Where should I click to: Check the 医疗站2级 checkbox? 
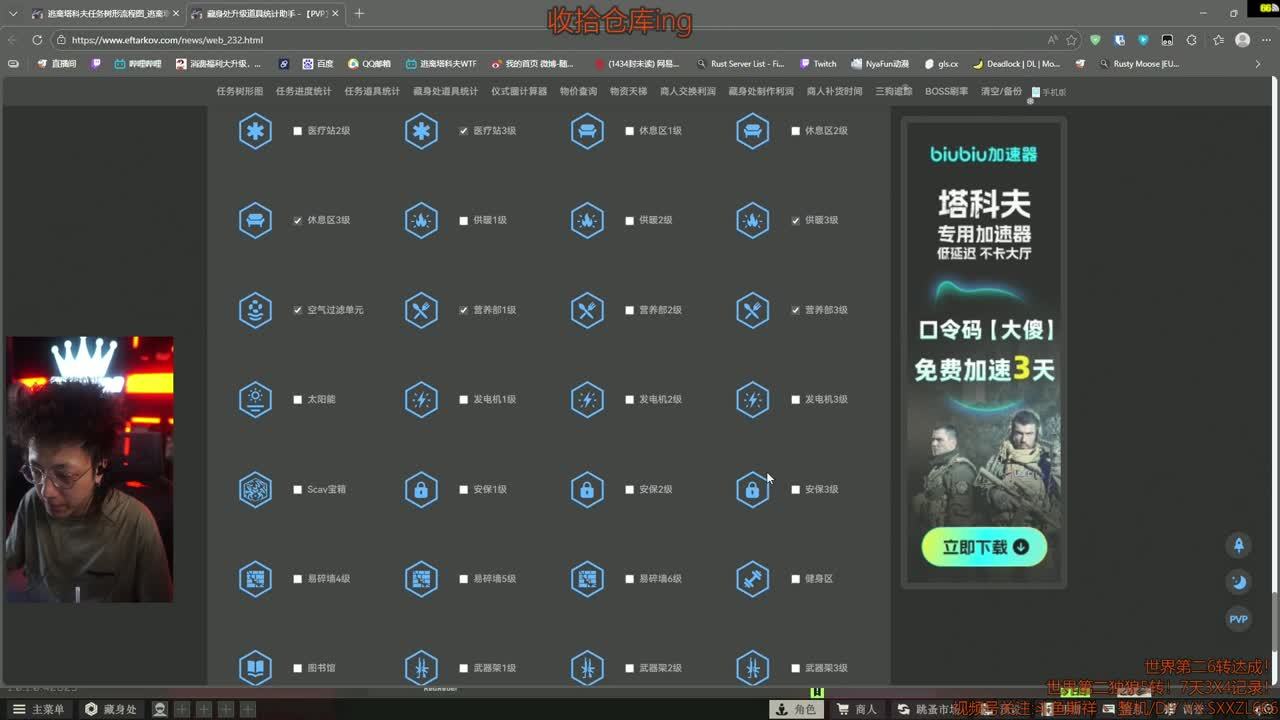[x=298, y=131]
